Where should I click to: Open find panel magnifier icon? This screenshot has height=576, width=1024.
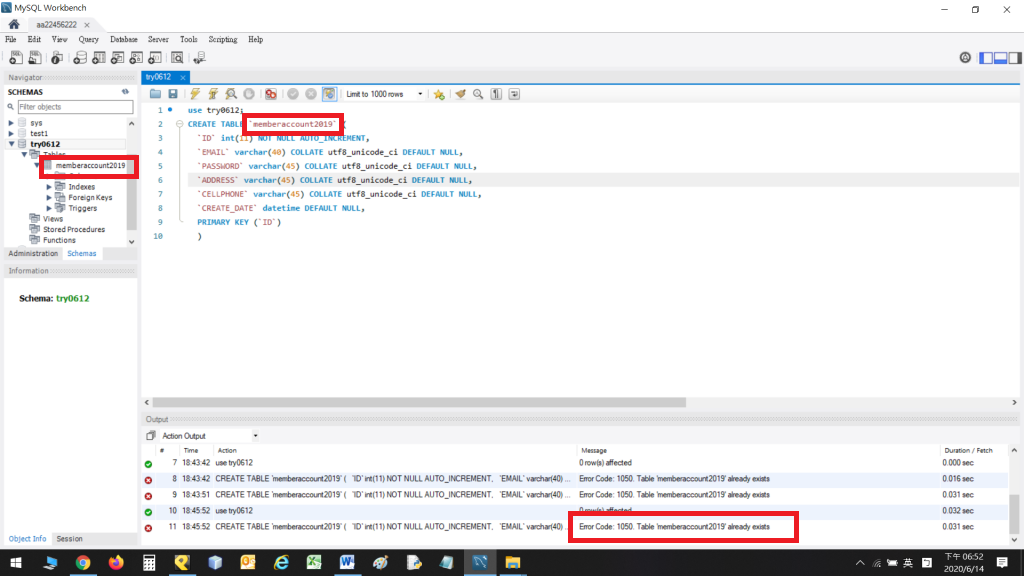[478, 94]
